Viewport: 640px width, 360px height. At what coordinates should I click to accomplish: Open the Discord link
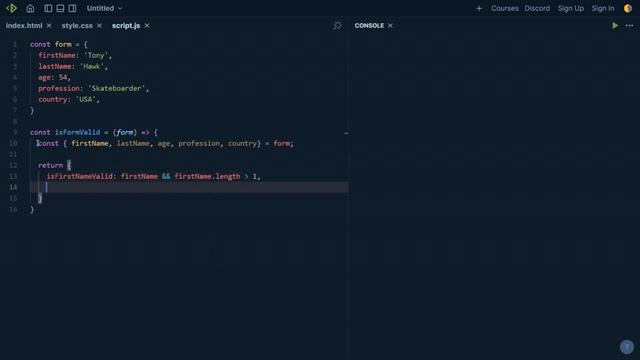click(537, 8)
